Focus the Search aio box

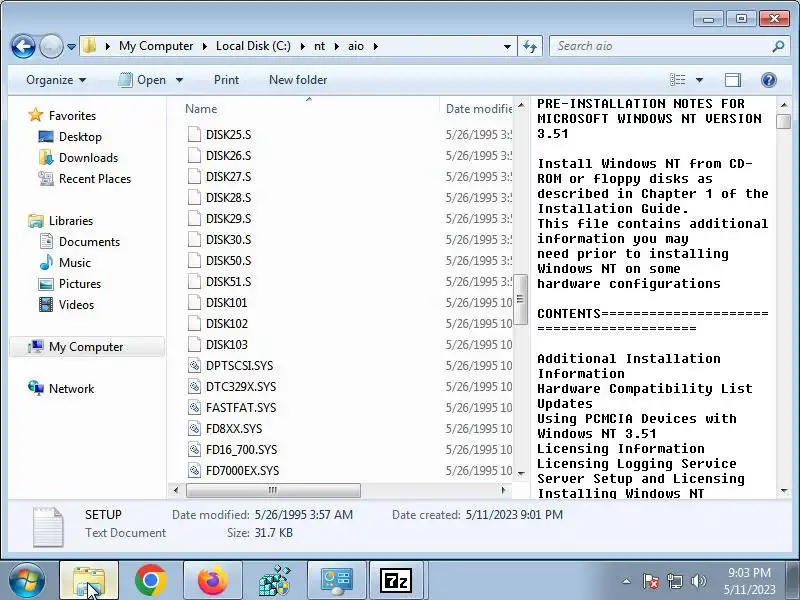point(661,46)
